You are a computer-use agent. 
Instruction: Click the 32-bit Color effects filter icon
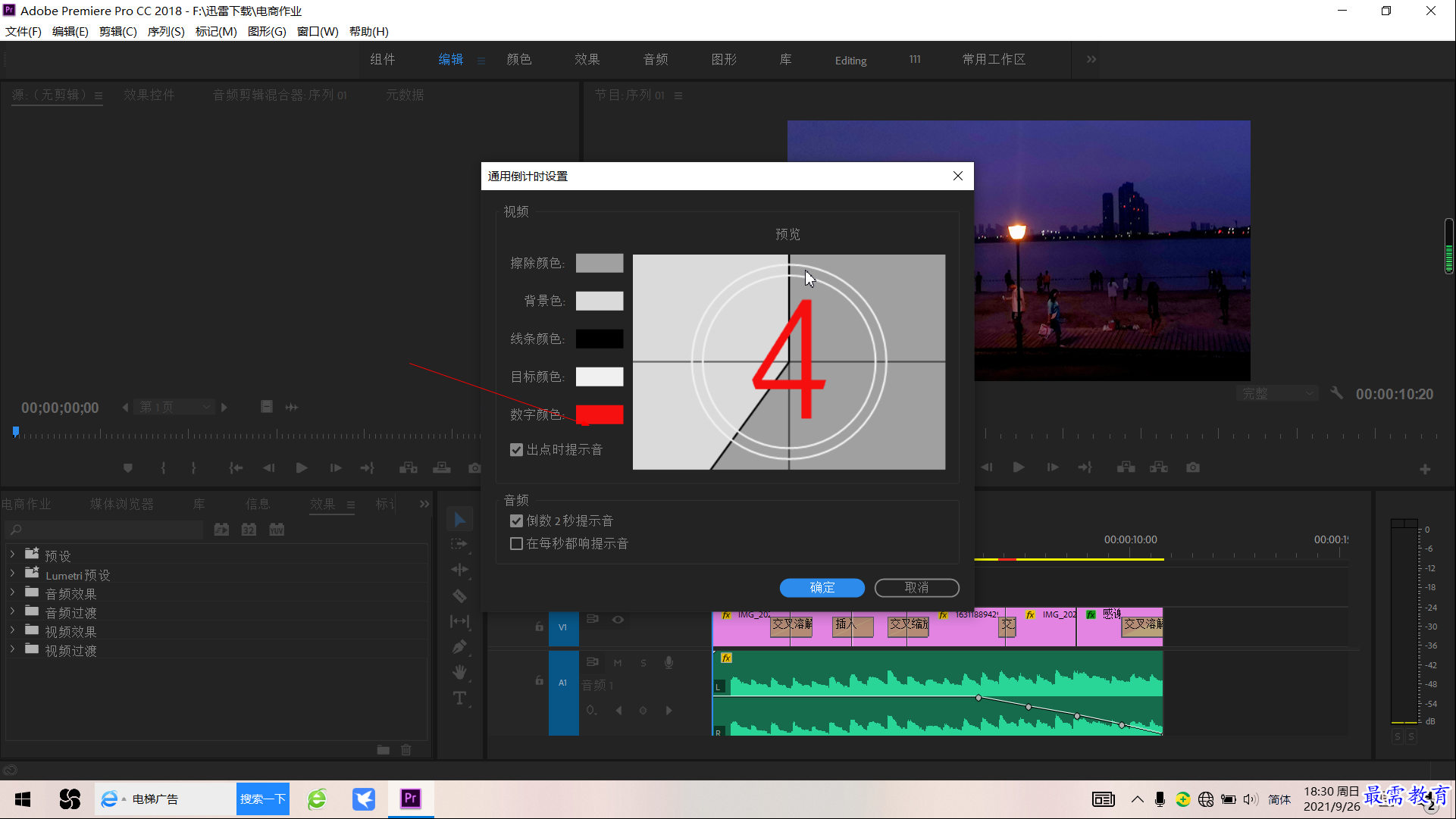click(249, 530)
